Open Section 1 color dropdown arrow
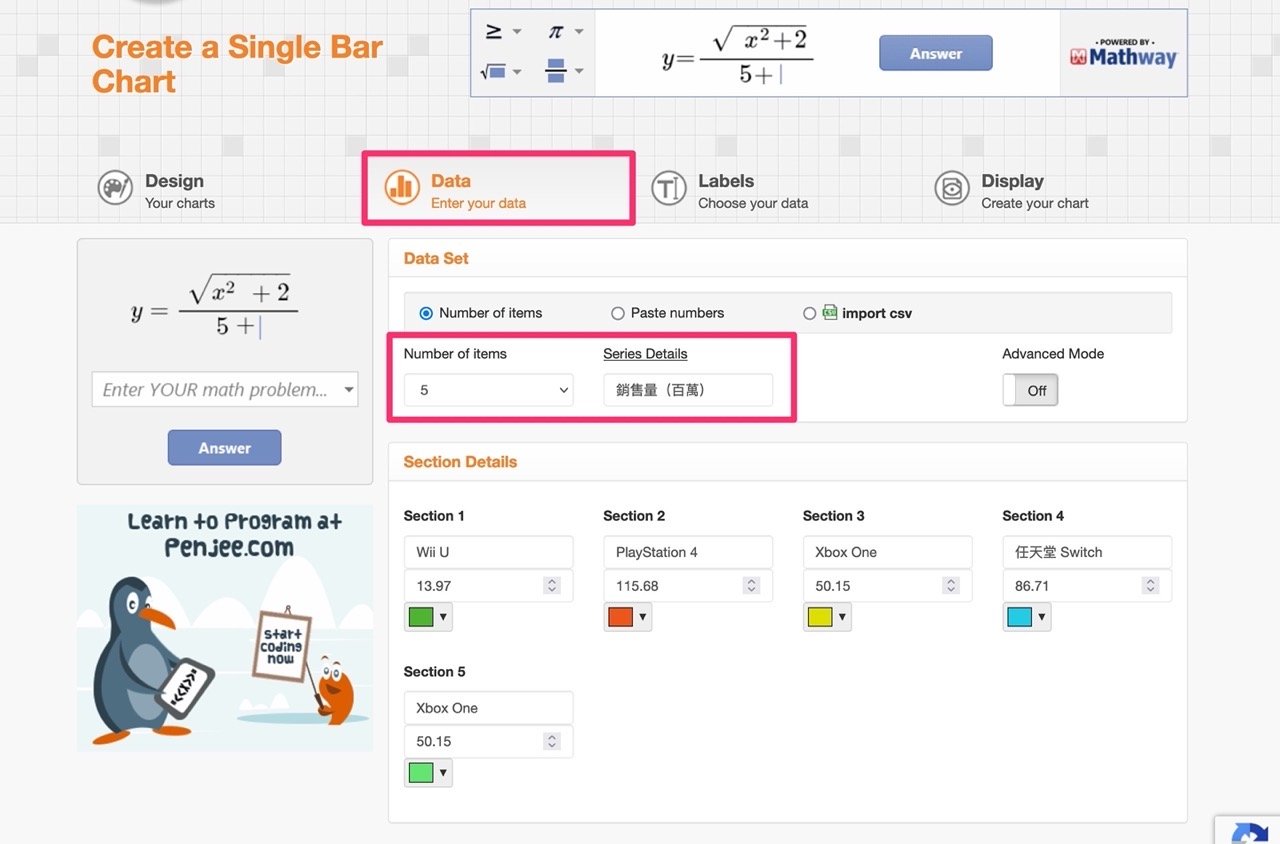This screenshot has width=1280, height=844. coord(443,617)
